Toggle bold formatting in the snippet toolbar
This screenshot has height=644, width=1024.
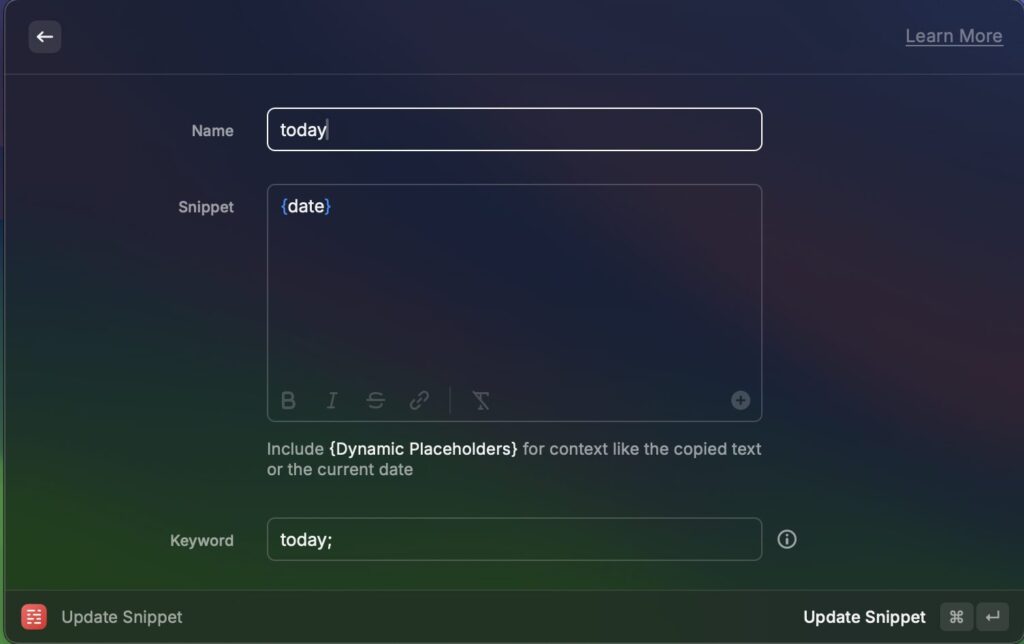289,401
